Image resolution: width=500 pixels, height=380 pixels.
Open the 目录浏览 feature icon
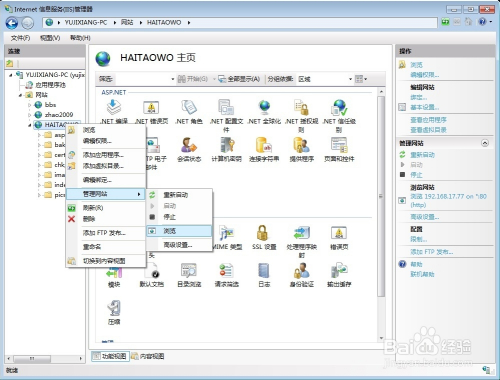pos(189,271)
